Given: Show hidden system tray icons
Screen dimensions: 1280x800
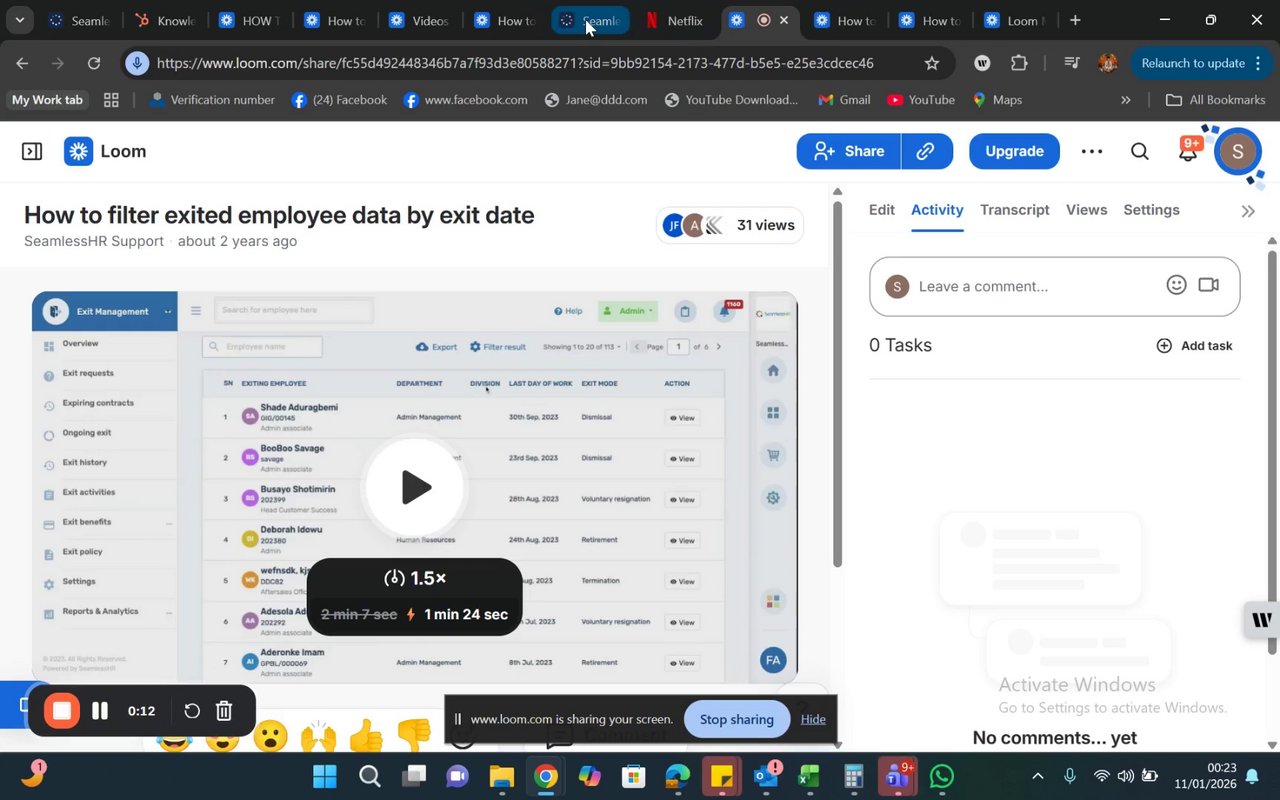Looking at the screenshot, I should 1037,776.
